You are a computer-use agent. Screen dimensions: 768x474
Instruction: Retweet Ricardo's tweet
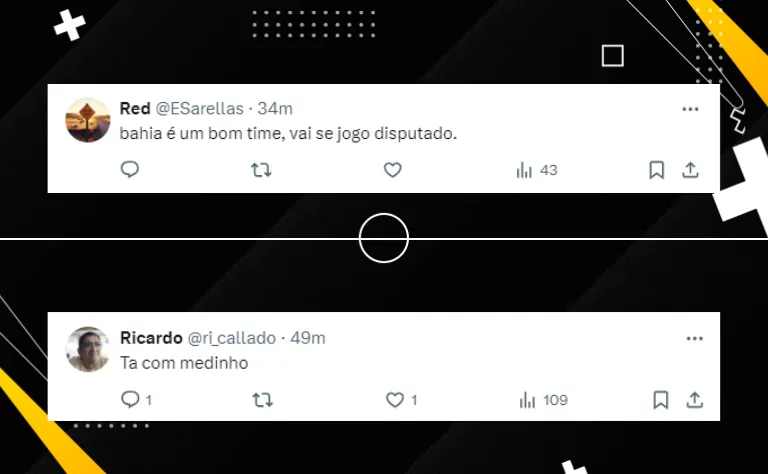click(263, 400)
